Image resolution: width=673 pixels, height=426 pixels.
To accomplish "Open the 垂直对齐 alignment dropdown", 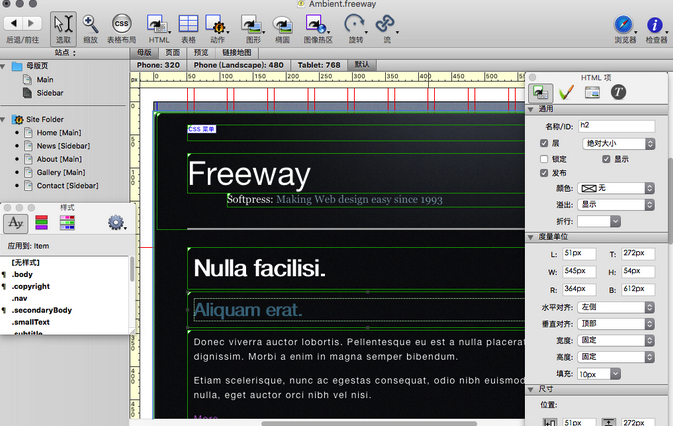I will [616, 324].
